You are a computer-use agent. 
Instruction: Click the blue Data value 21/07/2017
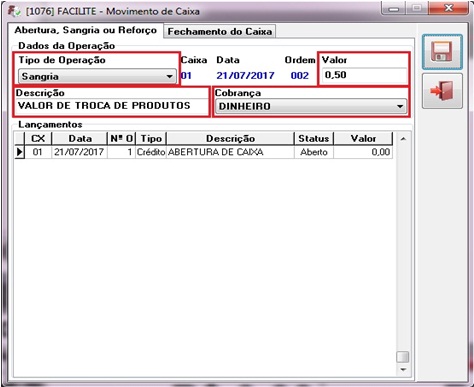[x=245, y=76]
